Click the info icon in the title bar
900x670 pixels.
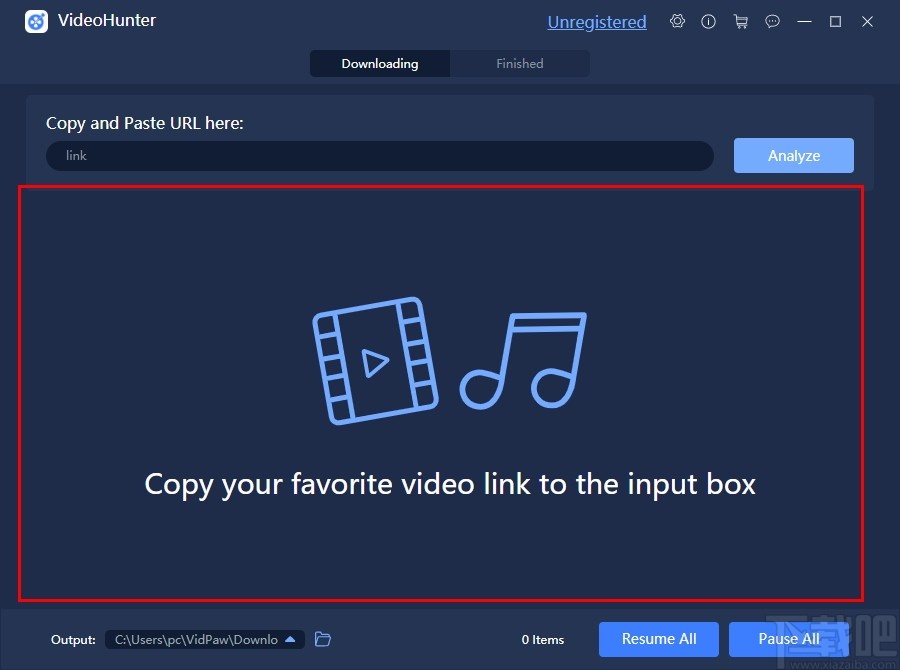point(709,21)
